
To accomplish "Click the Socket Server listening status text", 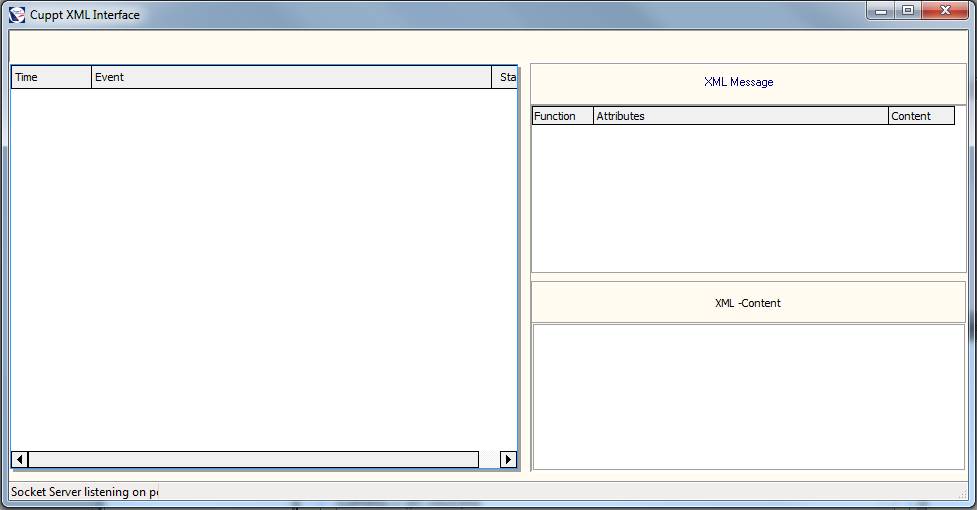I will (84, 492).
